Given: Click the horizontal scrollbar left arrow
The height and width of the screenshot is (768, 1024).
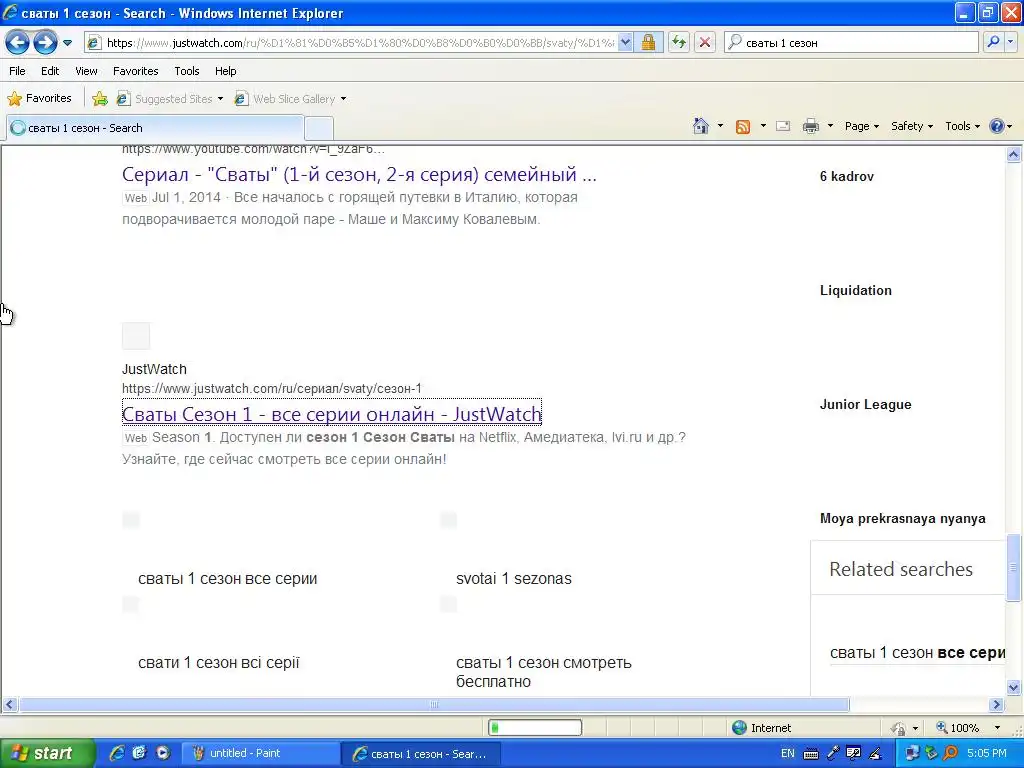Looking at the screenshot, I should tap(9, 705).
